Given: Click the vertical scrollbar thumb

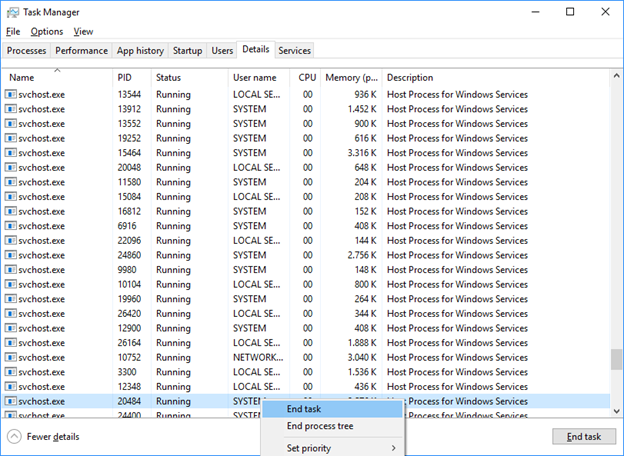Looking at the screenshot, I should [616, 359].
